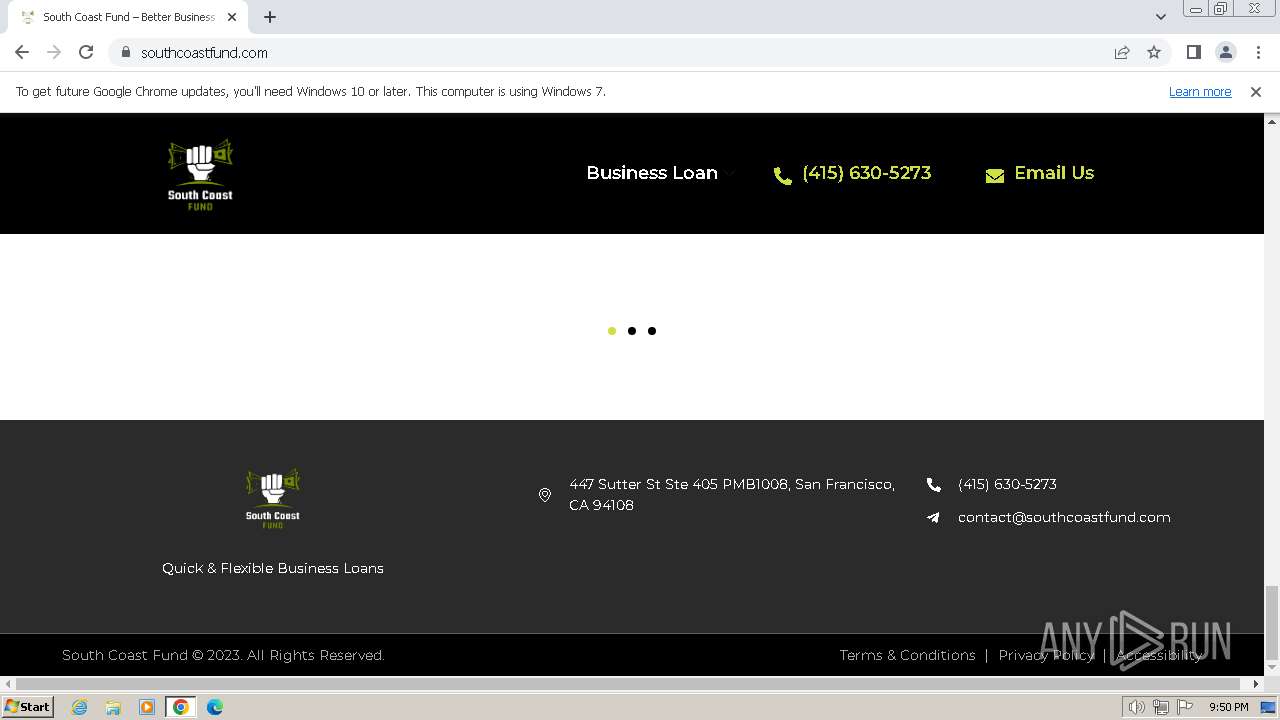Click the South Coast Fund header logo

tap(200, 174)
